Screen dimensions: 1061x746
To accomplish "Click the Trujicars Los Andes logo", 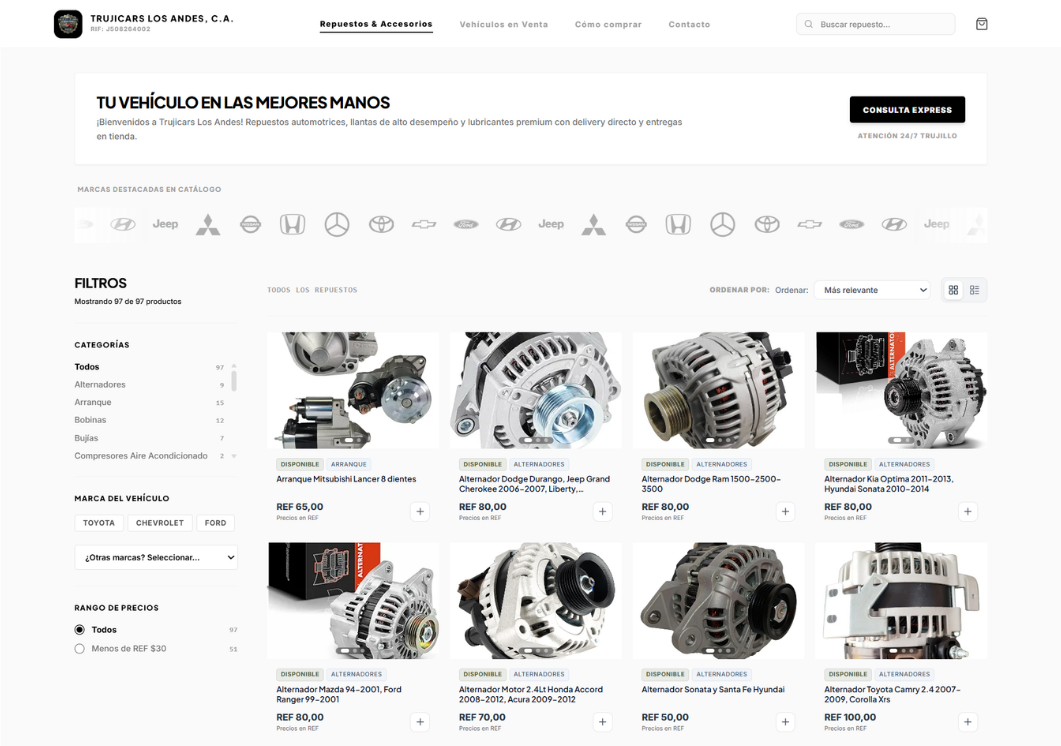I will [68, 24].
